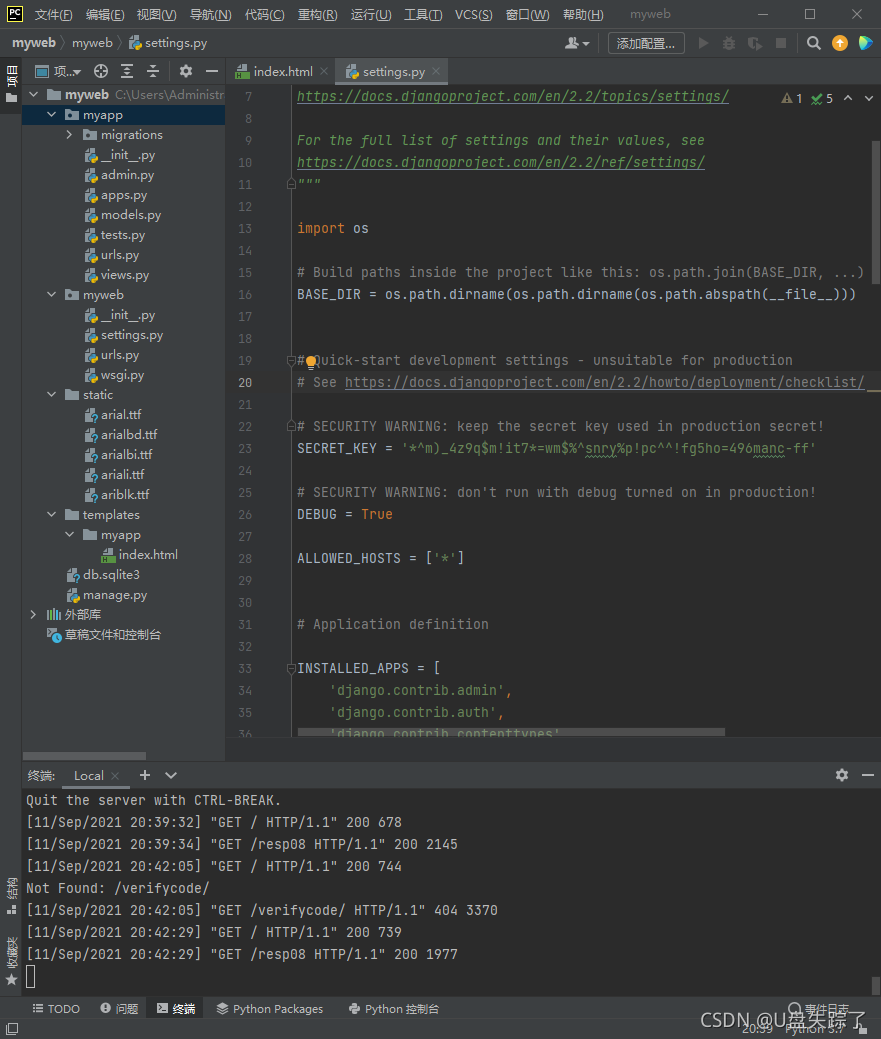This screenshot has width=881, height=1039.
Task: Open the topics/settings docs link on line 7
Action: (513, 96)
